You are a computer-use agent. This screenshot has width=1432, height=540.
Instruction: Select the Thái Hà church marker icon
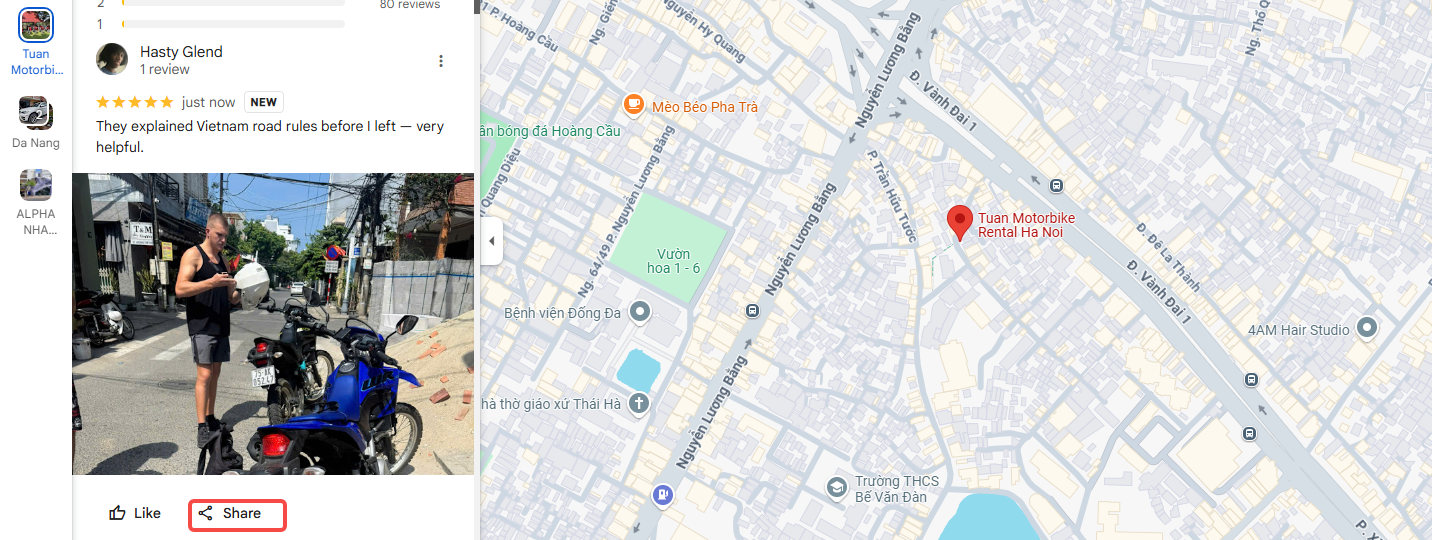click(x=638, y=404)
